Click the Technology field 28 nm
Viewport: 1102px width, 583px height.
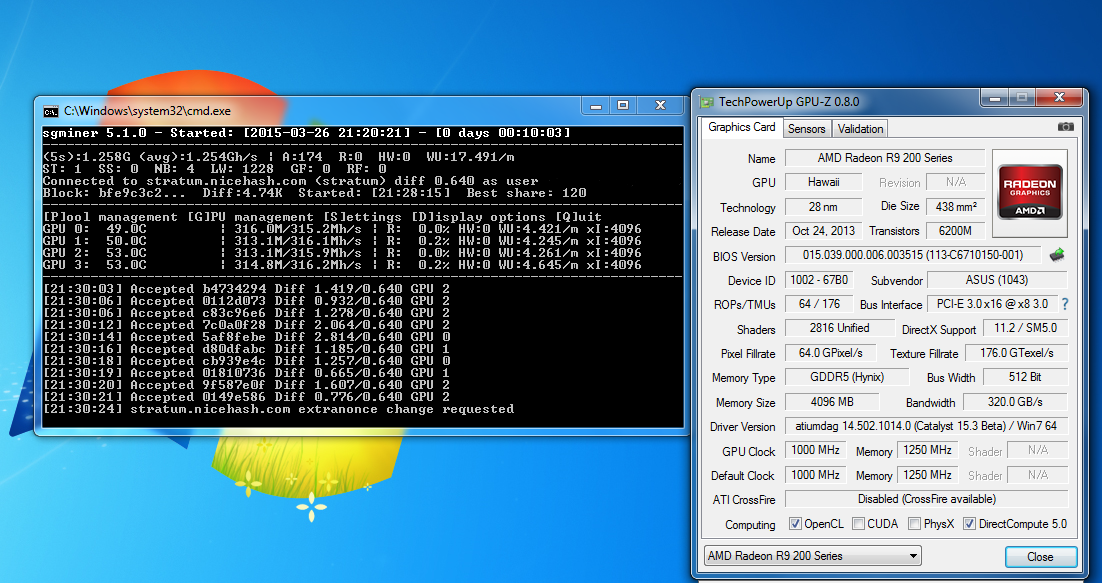tap(824, 207)
